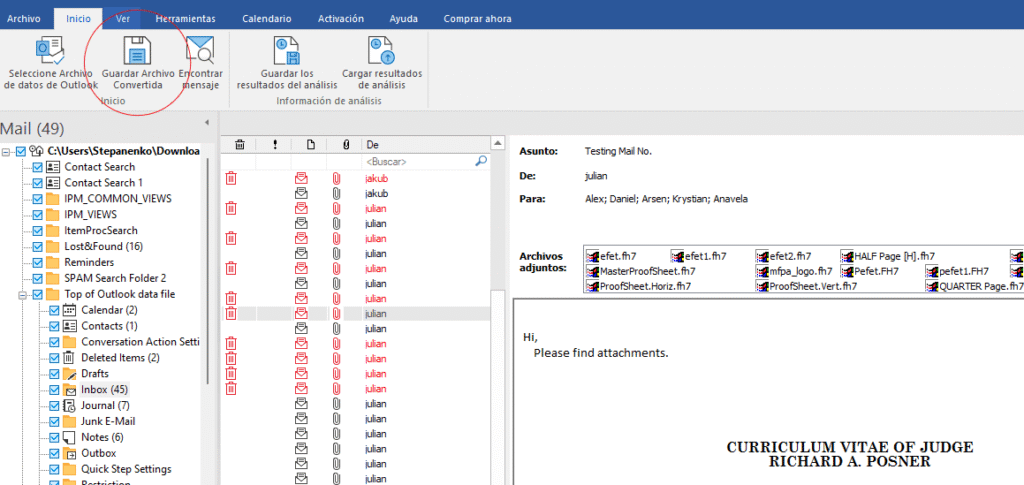Viewport: 1024px width, 485px height.
Task: Open ProofSheet.Horiz.fh7 attachment
Action: [x=639, y=286]
